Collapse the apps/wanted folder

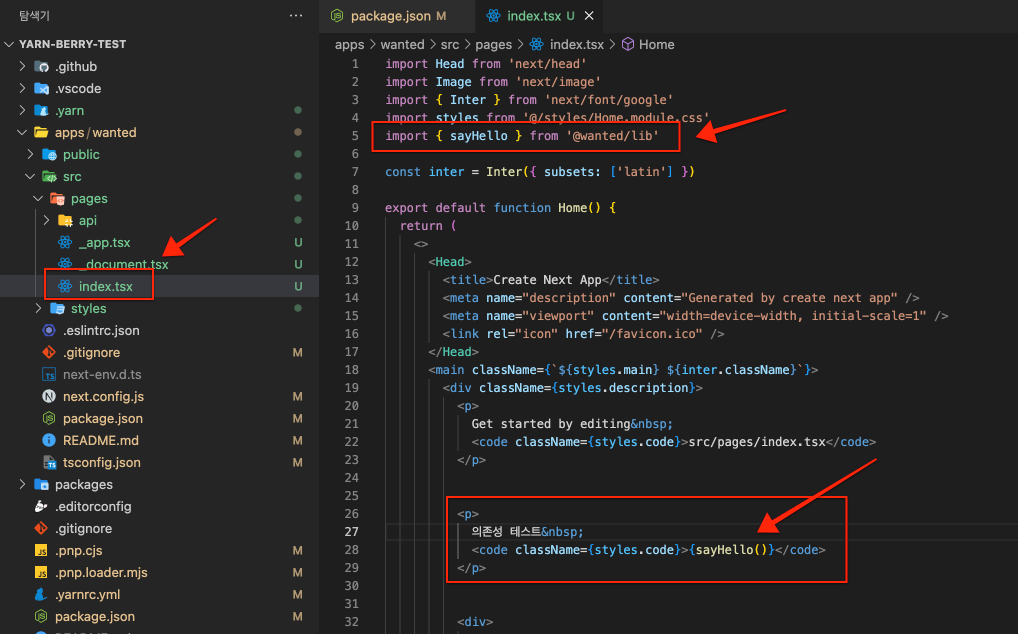click(x=22, y=132)
